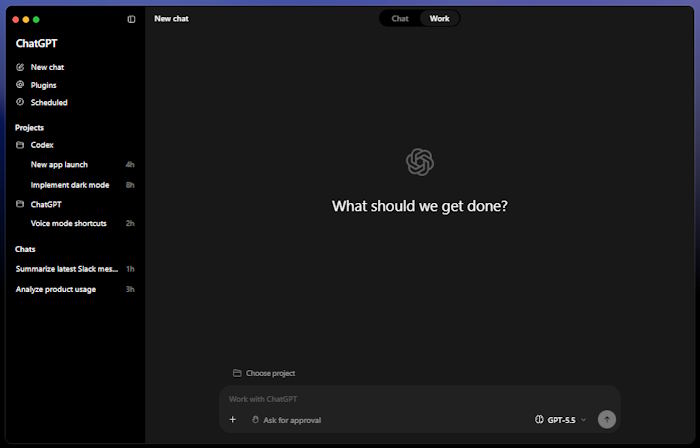Click the hand icon beside Ask for approval
The image size is (700, 448).
coord(255,420)
